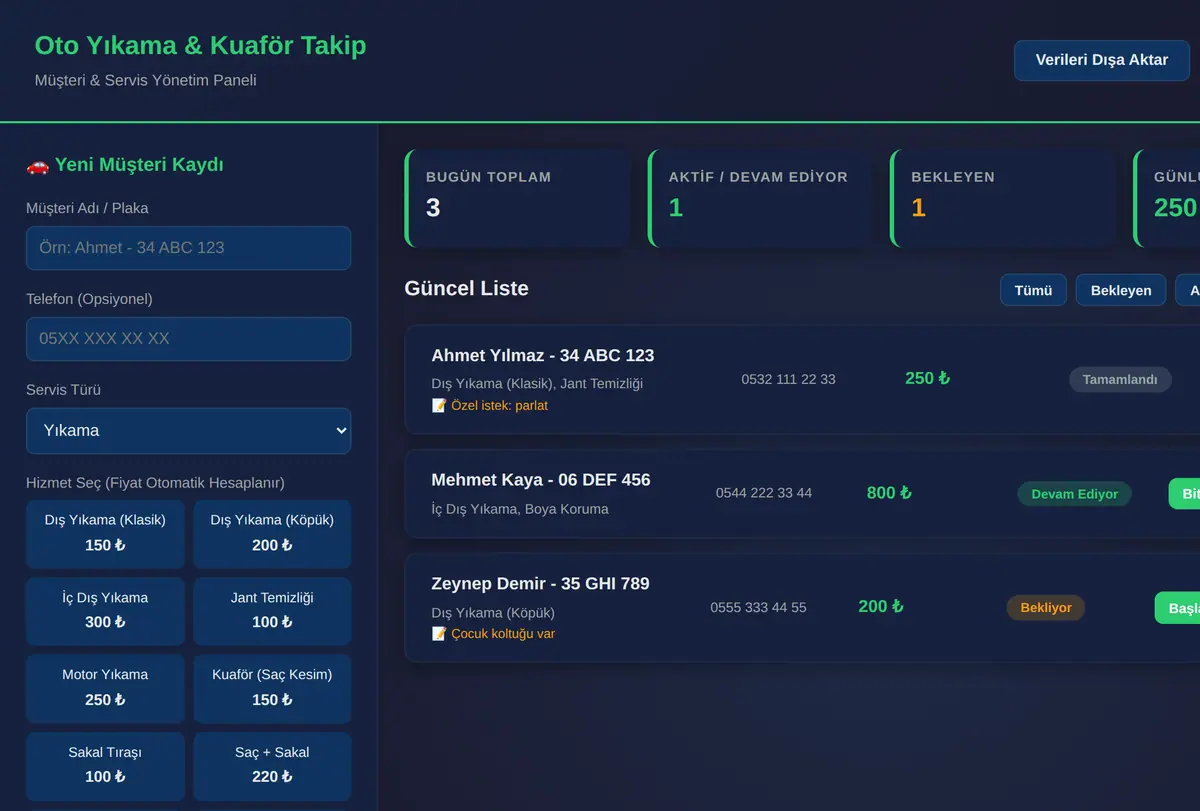The image size is (1200, 811).
Task: Click the name Zeynep Demir - 35 GHI 789
Action: (540, 584)
